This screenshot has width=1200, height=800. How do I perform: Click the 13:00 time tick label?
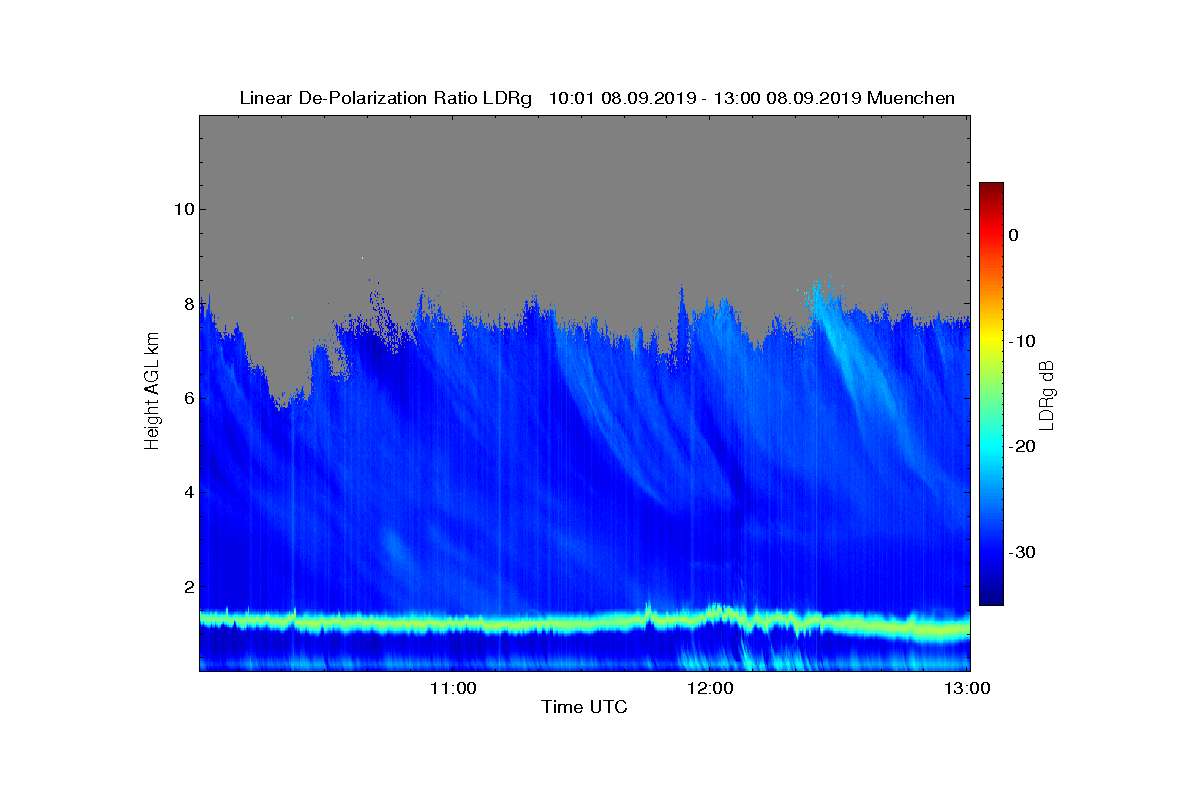coord(968,688)
